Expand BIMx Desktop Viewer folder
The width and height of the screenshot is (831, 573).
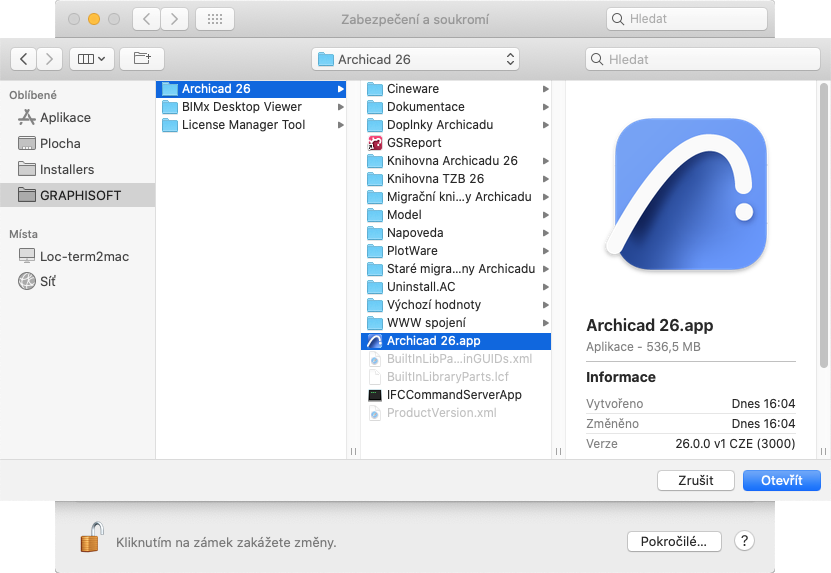[340, 107]
